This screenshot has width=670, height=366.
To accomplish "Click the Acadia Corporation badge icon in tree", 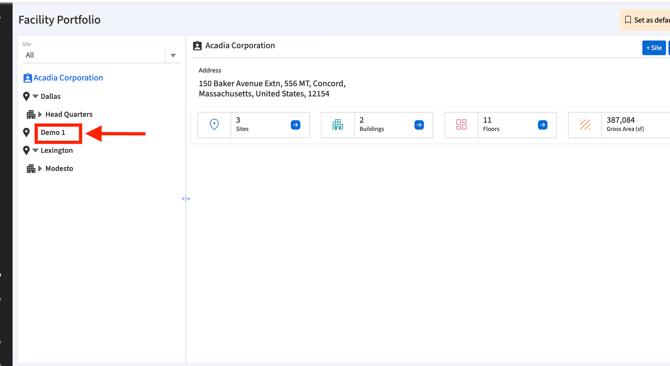I will (x=27, y=78).
